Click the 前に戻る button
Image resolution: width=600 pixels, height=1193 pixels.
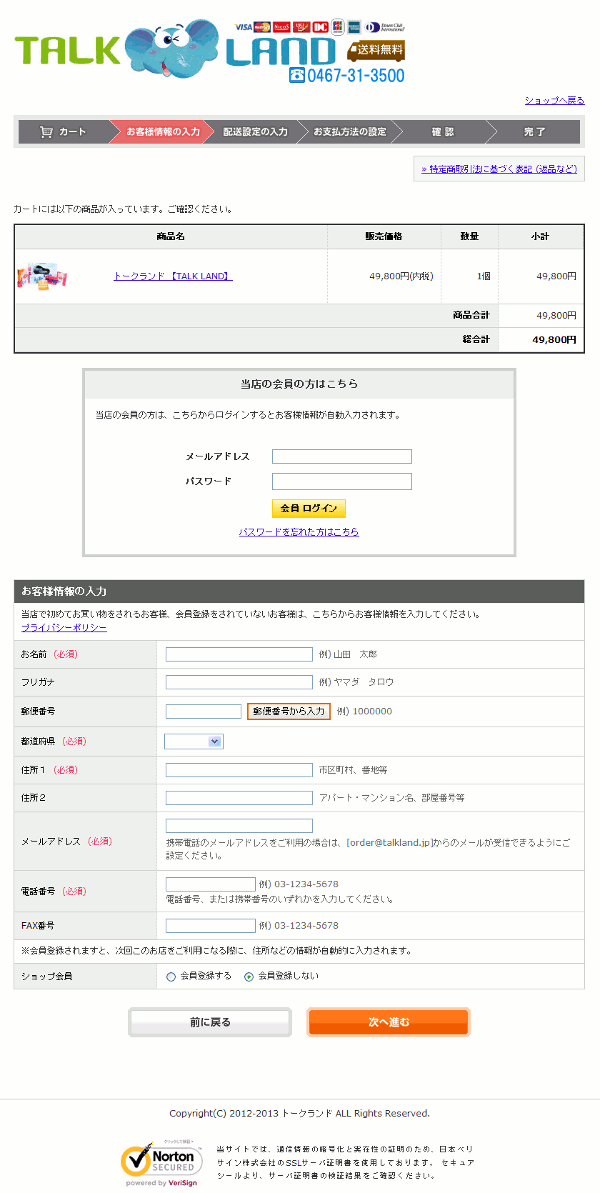tap(210, 1022)
